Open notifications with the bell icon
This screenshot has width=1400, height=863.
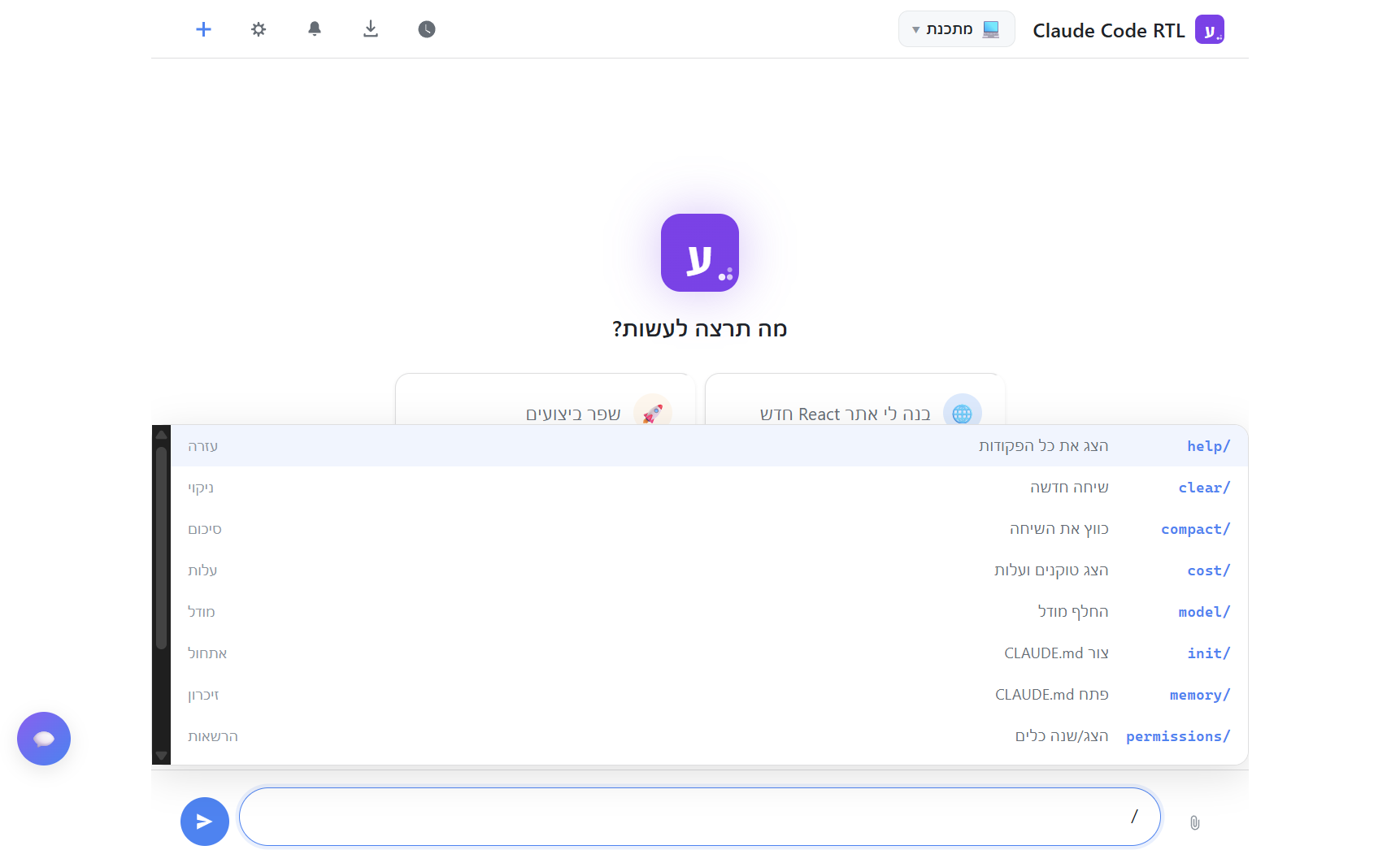[x=315, y=29]
